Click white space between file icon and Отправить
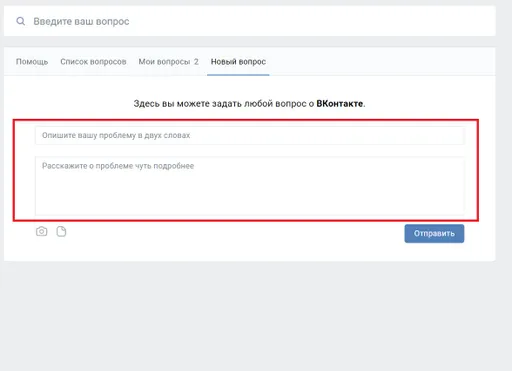Screen dimensions: 512x371 (x=233, y=232)
